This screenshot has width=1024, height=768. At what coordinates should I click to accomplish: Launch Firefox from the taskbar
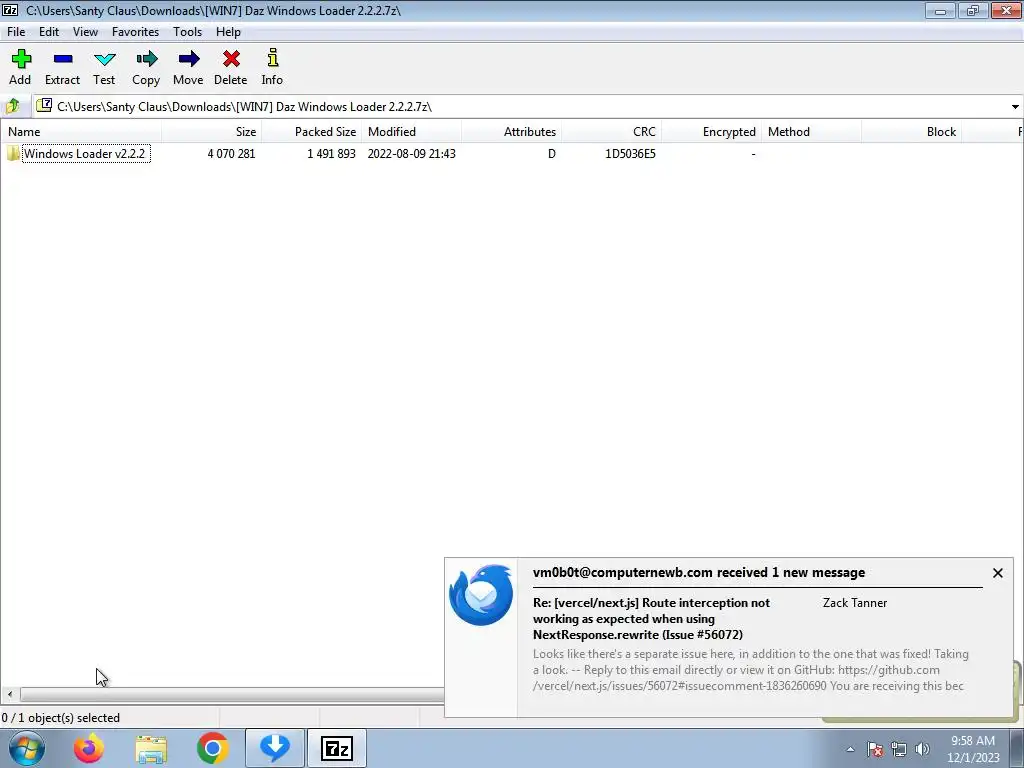click(x=88, y=748)
